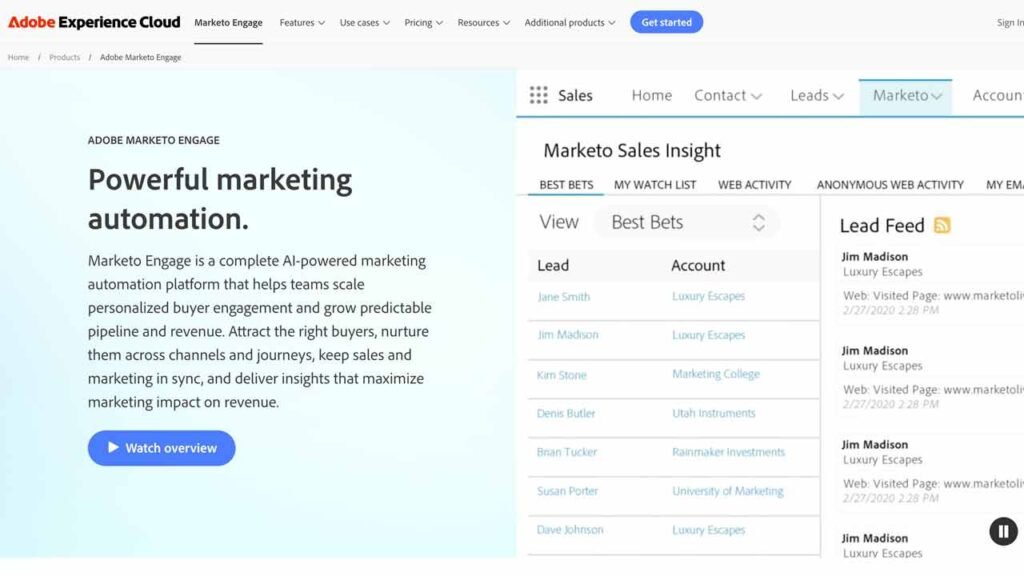
Task: Expand the Contact menu in Sales bar
Action: [728, 95]
